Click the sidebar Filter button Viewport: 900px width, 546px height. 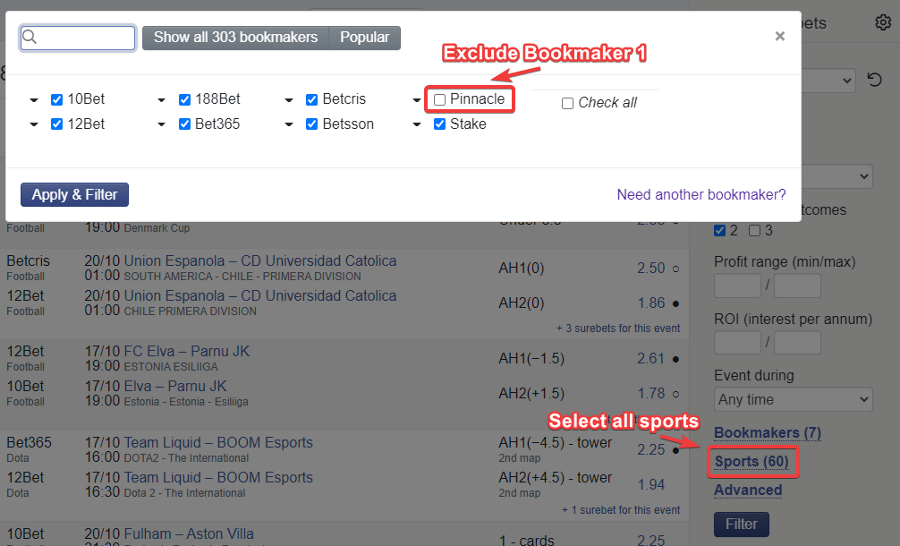coord(741,524)
